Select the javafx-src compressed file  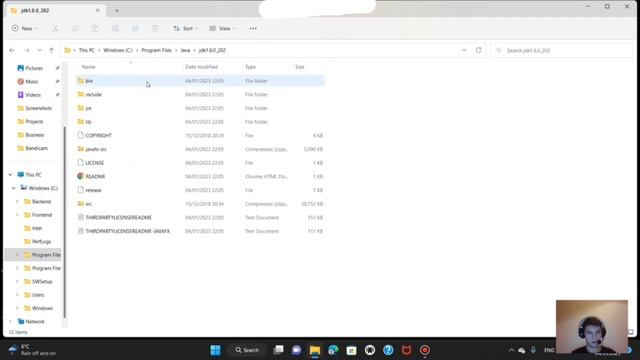click(x=200, y=149)
